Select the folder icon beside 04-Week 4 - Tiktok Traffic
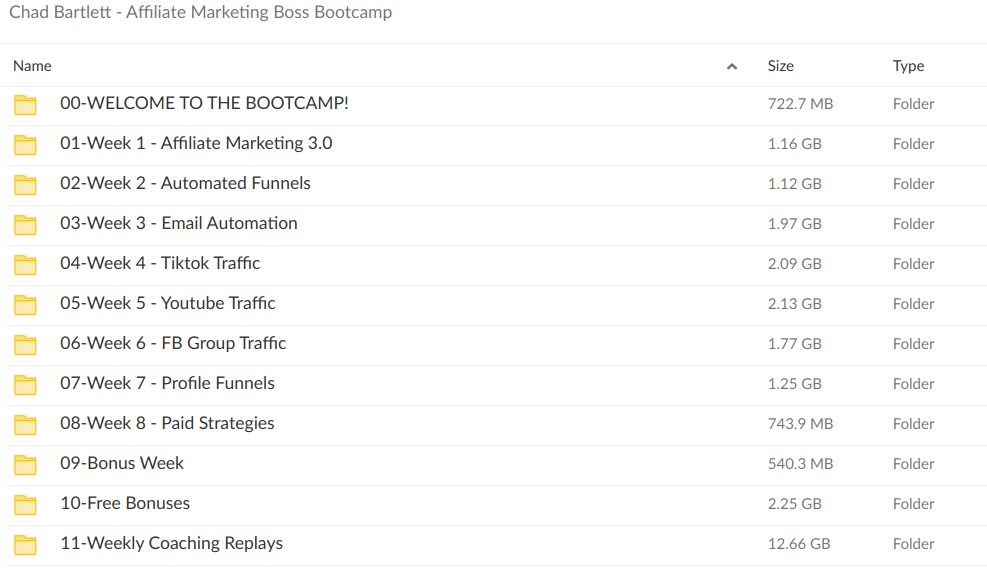 pyautogui.click(x=25, y=264)
